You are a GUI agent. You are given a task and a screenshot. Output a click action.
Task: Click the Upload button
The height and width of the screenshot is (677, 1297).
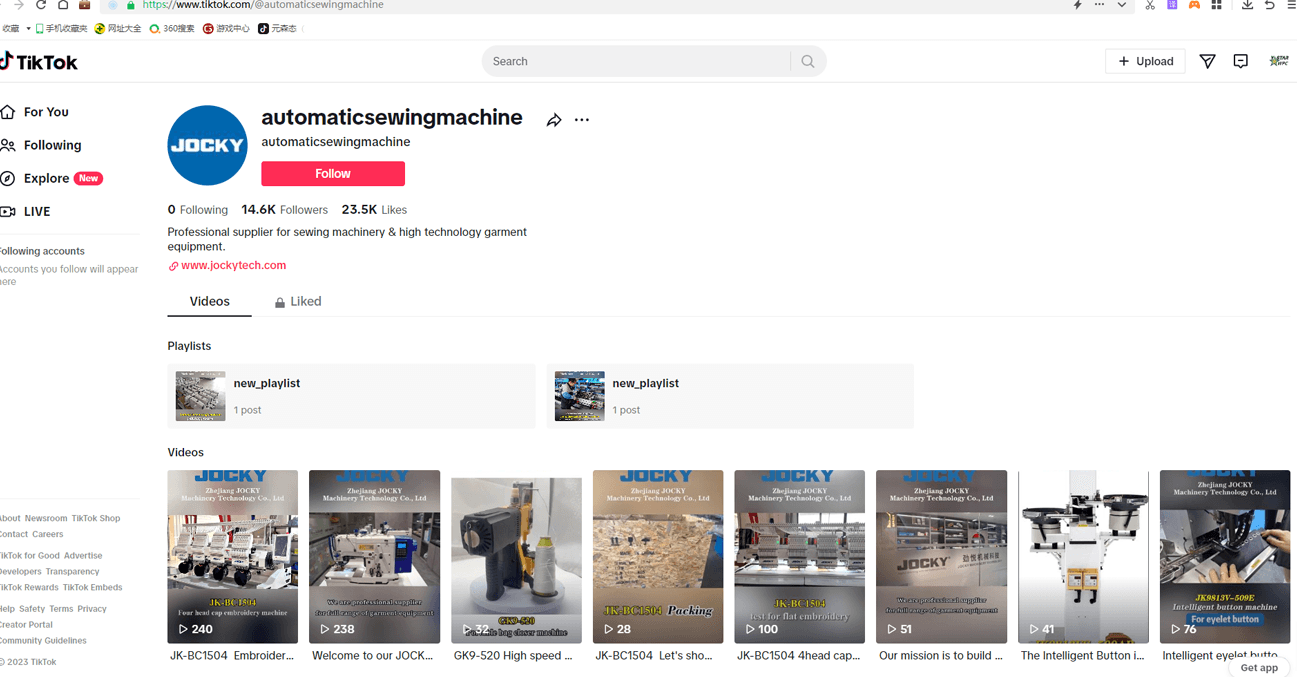(x=1145, y=61)
